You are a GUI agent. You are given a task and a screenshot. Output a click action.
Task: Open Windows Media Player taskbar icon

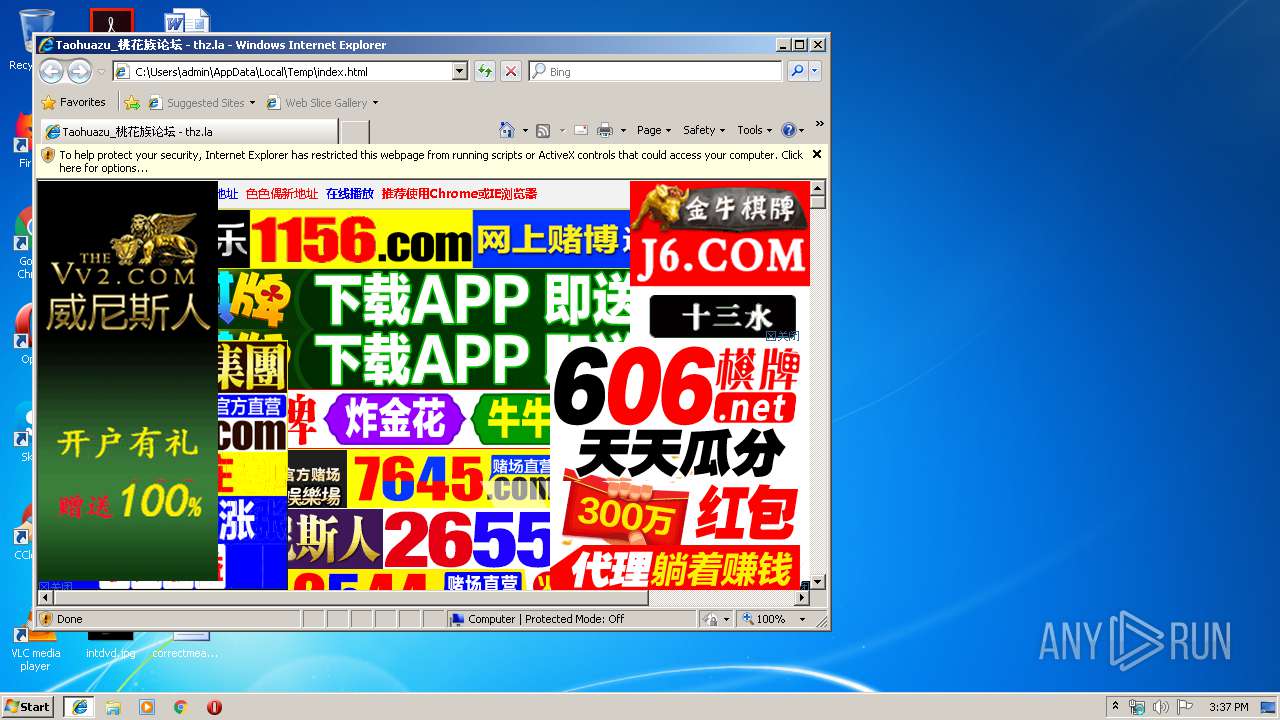coord(147,707)
